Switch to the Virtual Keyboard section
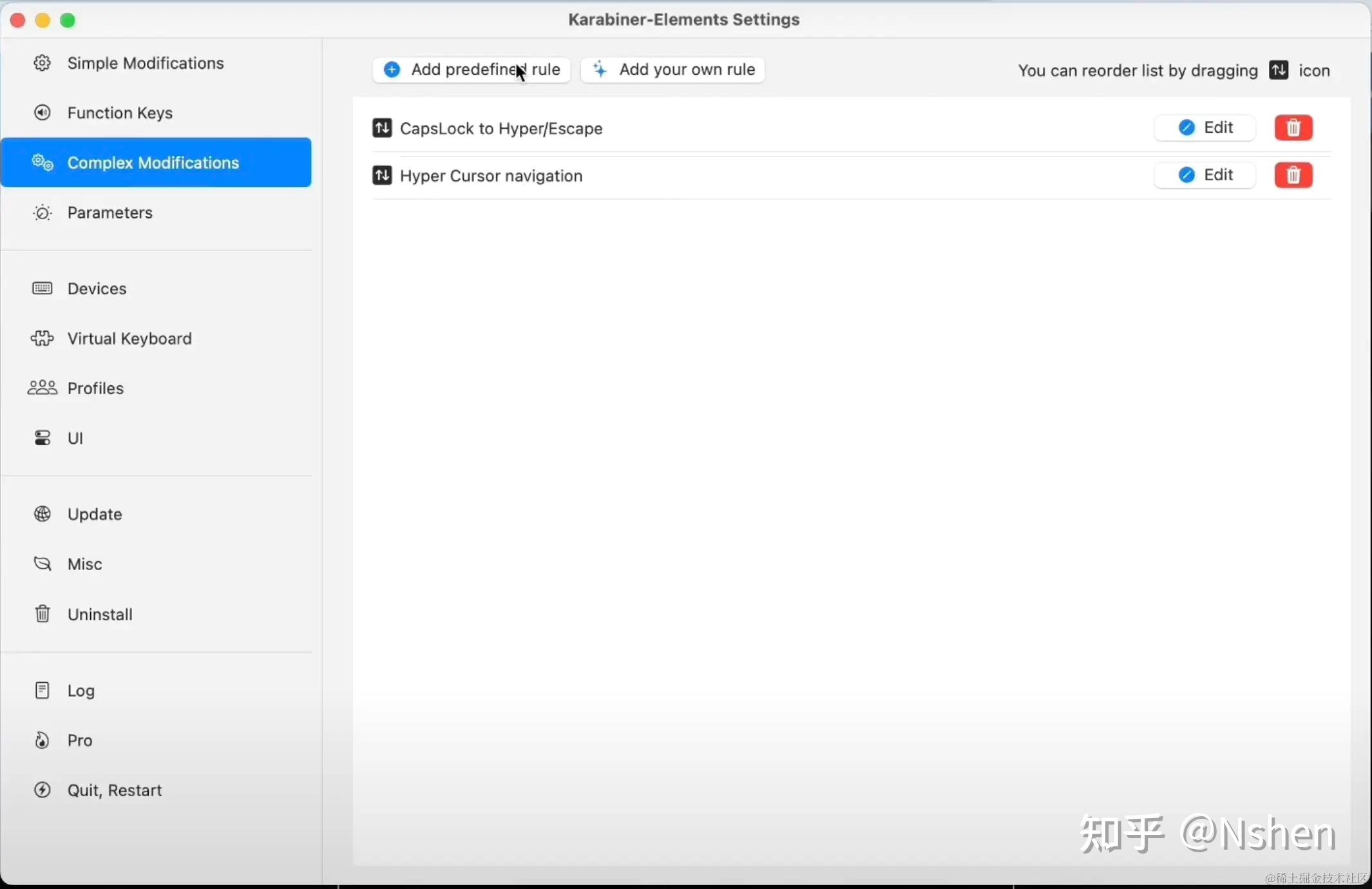 click(x=156, y=338)
